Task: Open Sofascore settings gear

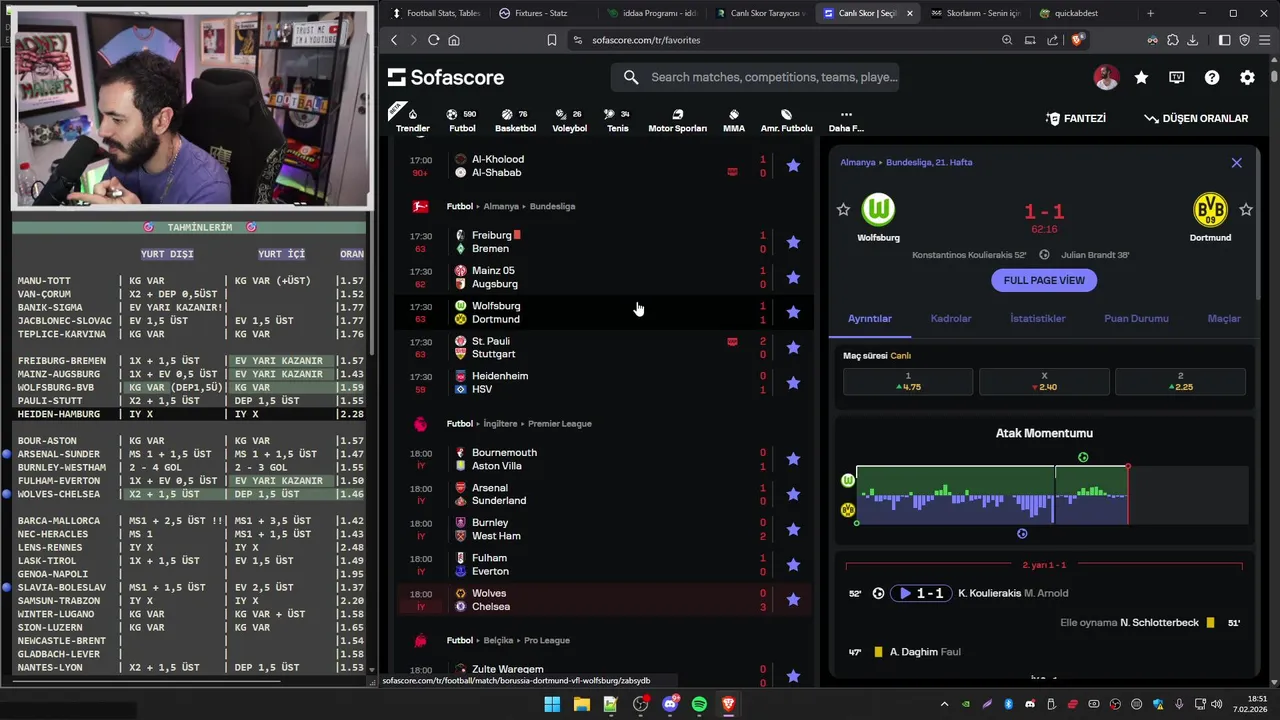Action: (1247, 77)
